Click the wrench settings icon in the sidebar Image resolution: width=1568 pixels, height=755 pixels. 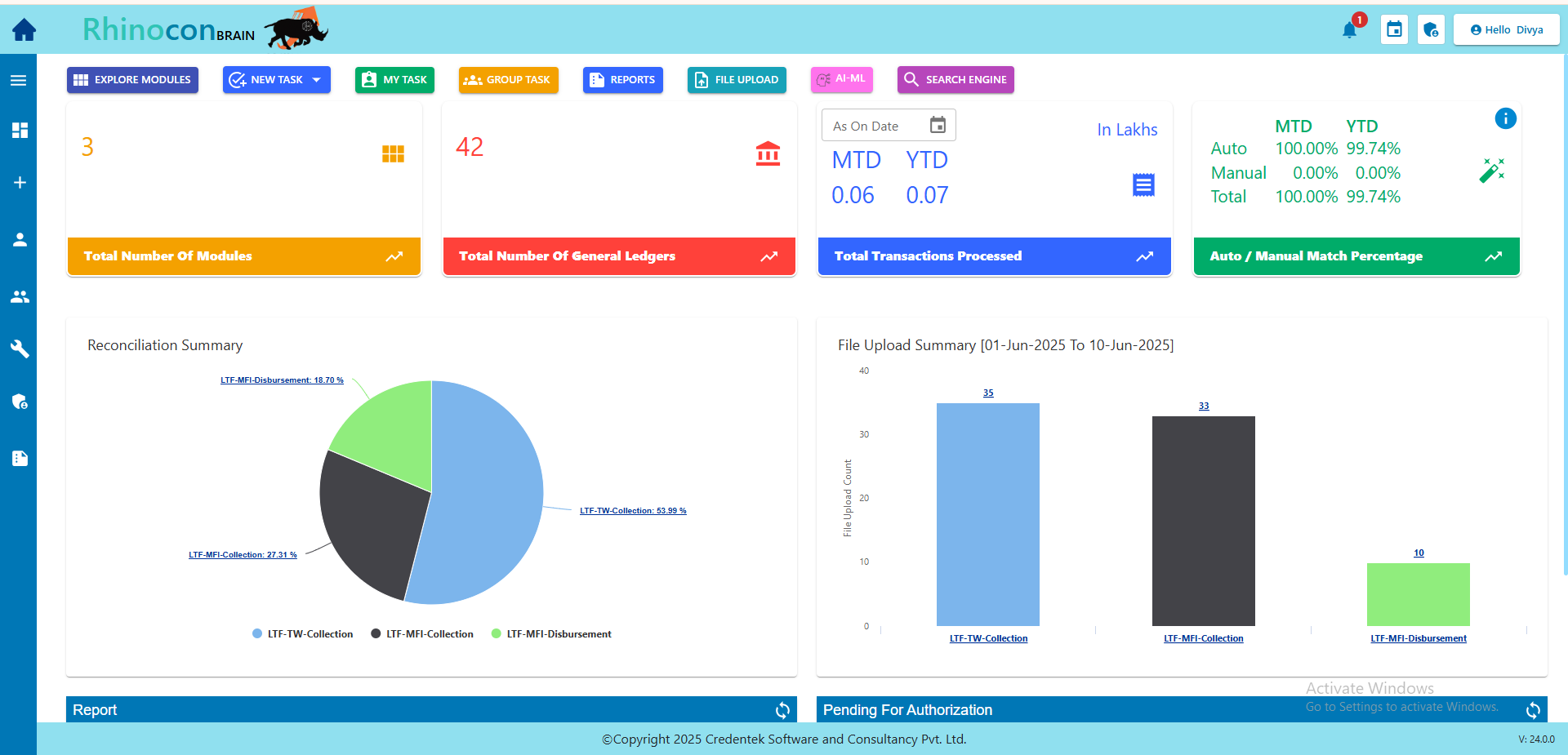(x=20, y=349)
